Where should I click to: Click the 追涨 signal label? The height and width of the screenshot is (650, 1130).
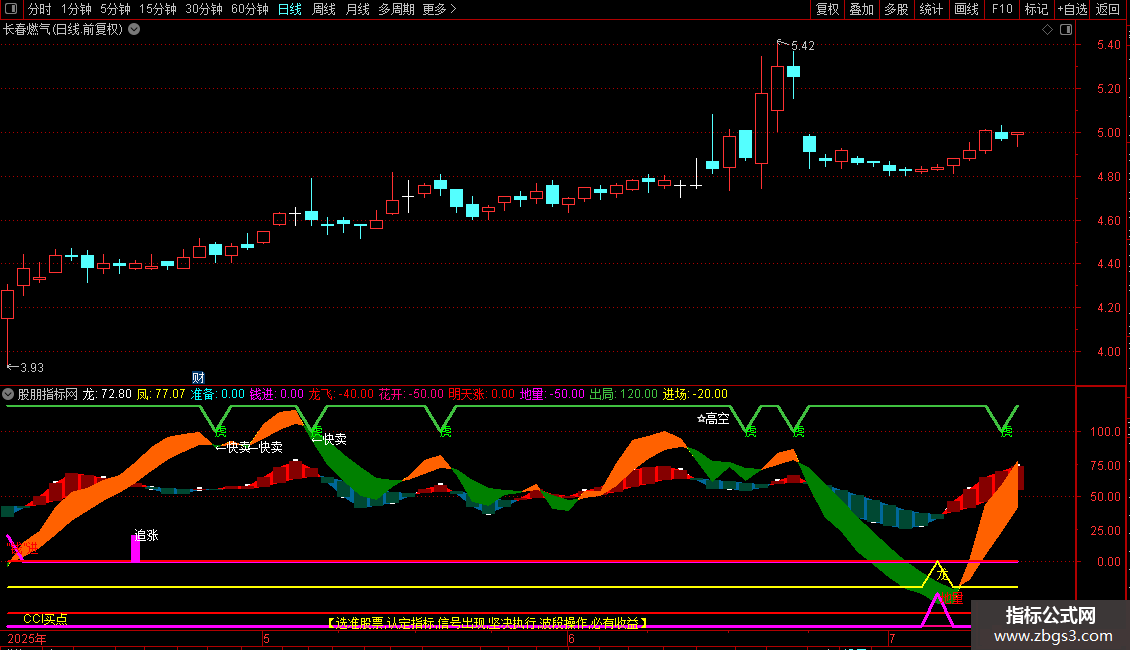point(146,535)
